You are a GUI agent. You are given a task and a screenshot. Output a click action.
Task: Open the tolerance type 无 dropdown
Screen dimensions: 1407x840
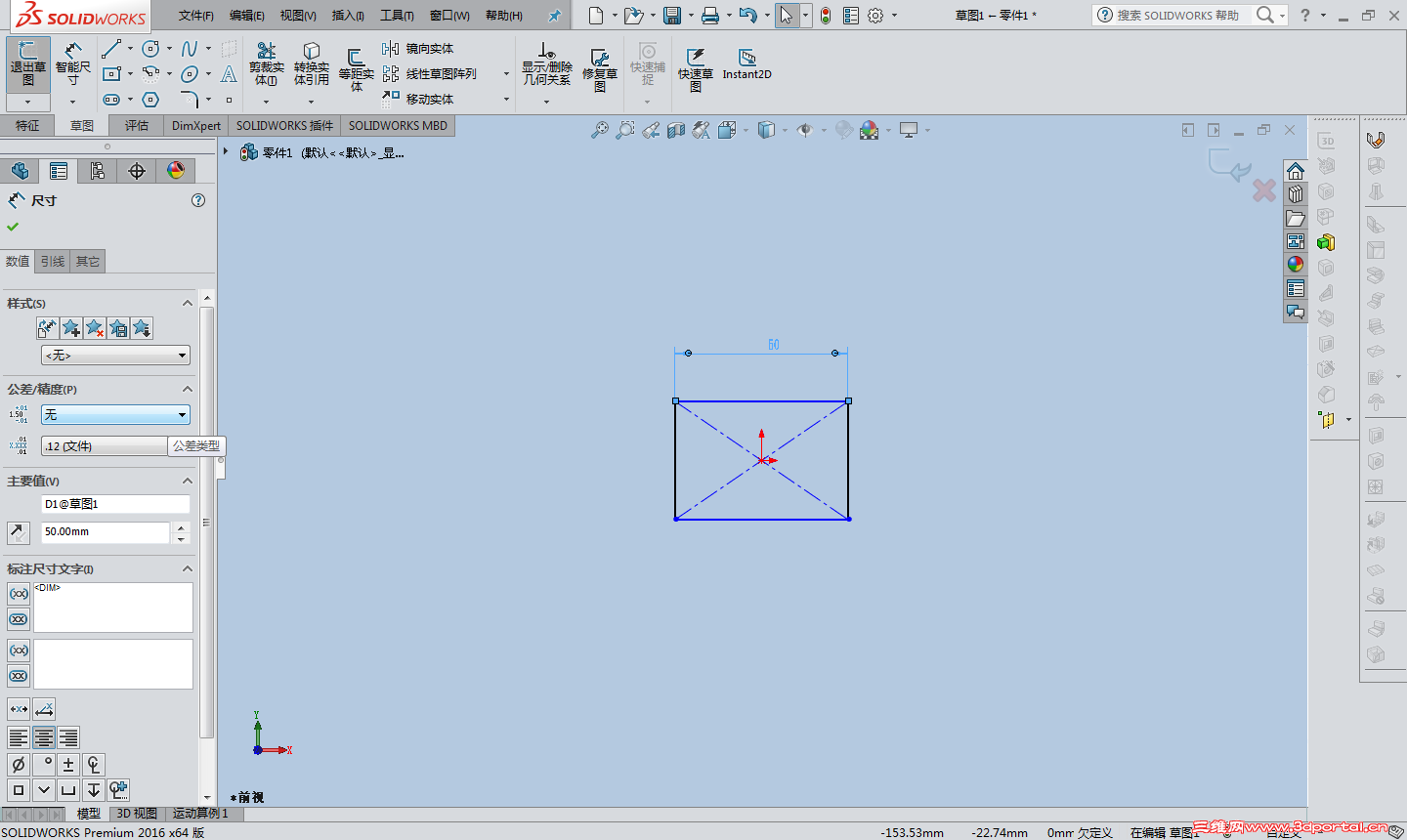point(115,415)
